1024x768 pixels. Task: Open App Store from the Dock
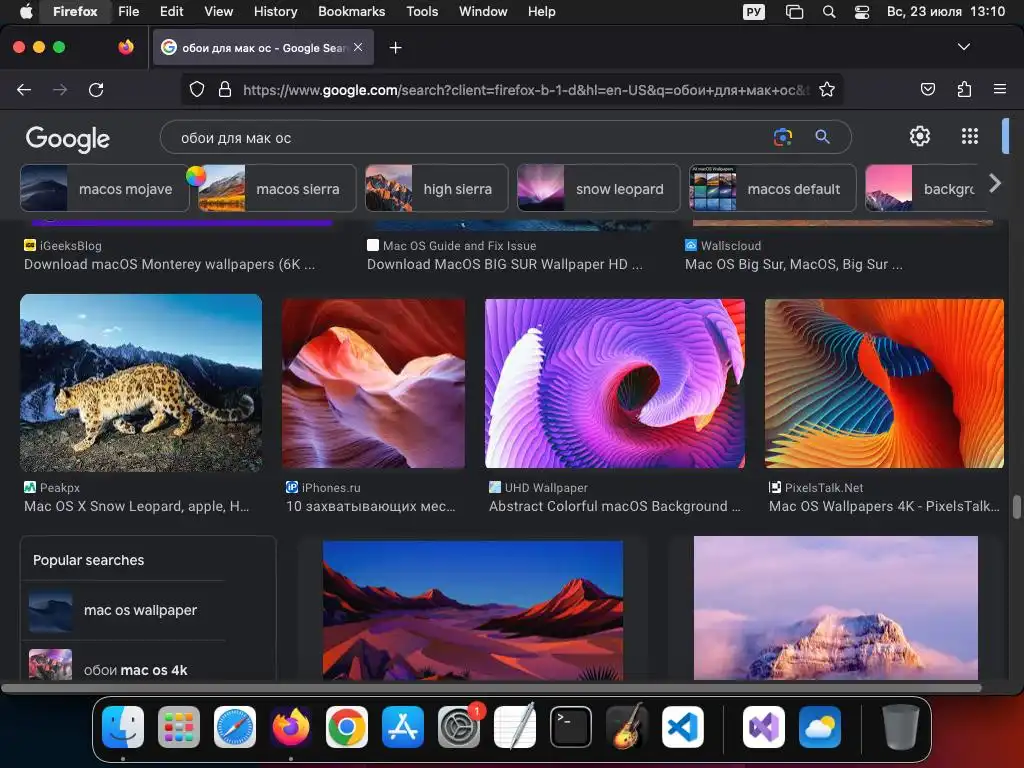click(403, 727)
